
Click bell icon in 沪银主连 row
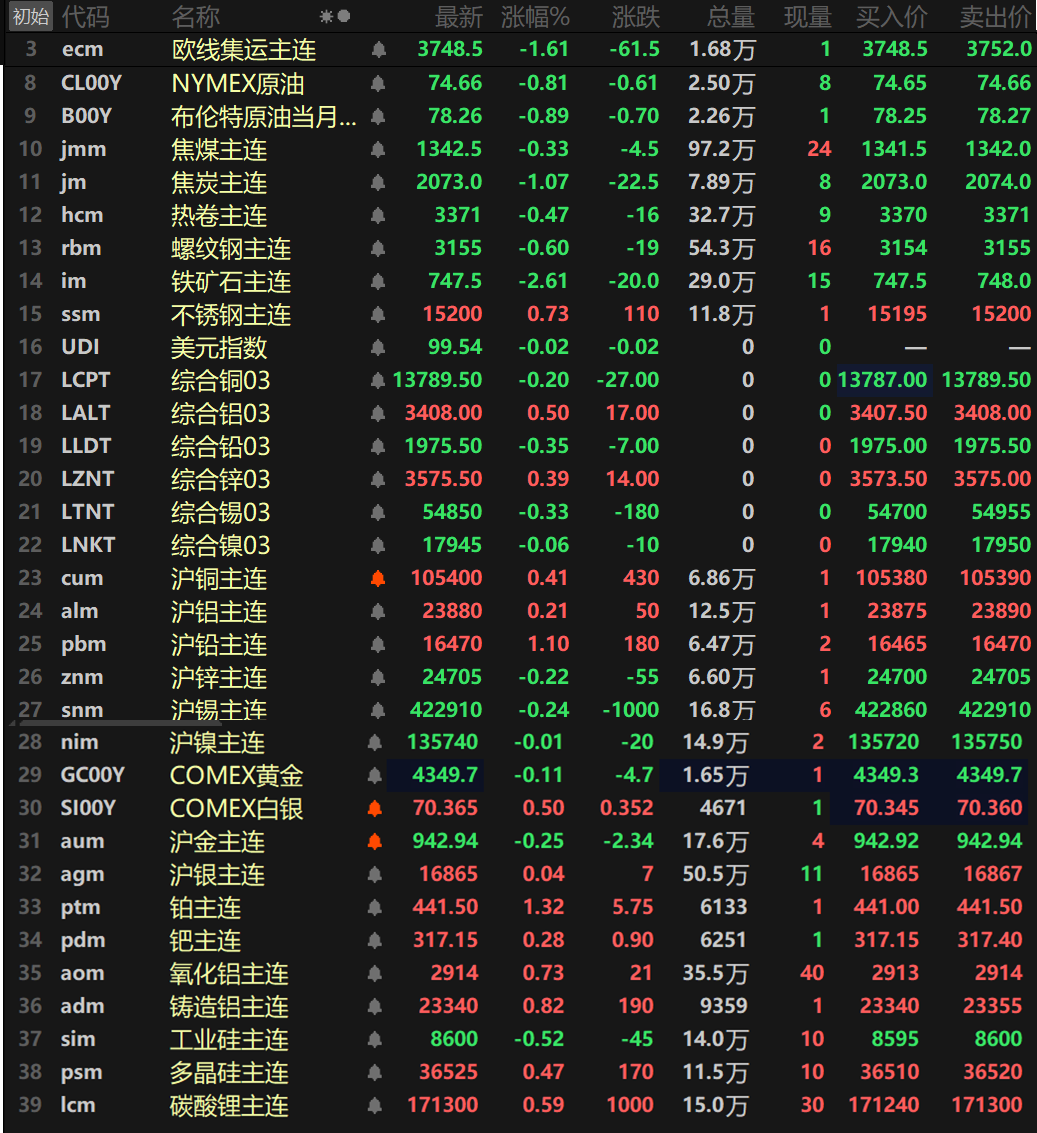(x=374, y=875)
